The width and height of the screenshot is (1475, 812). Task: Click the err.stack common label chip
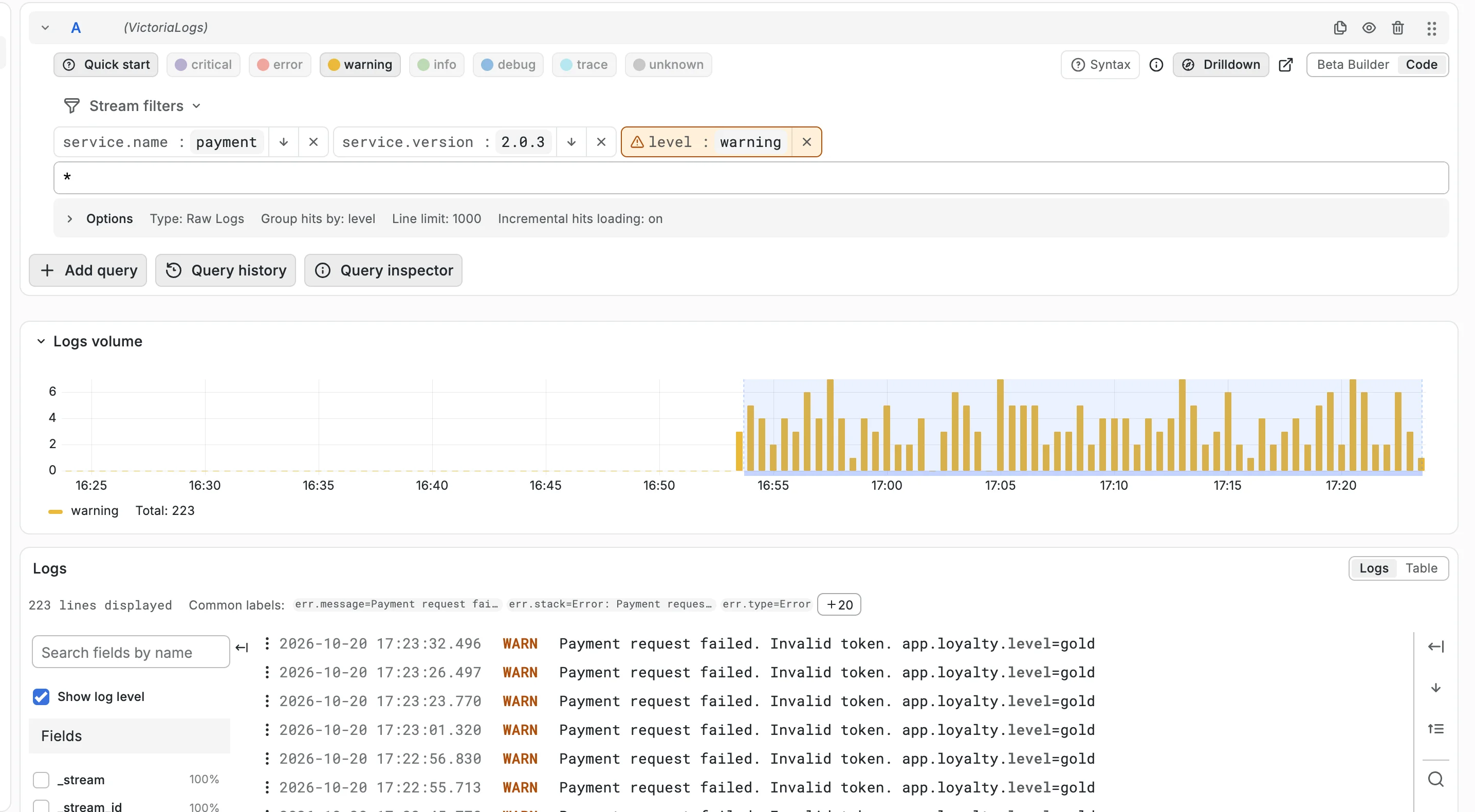pos(611,604)
